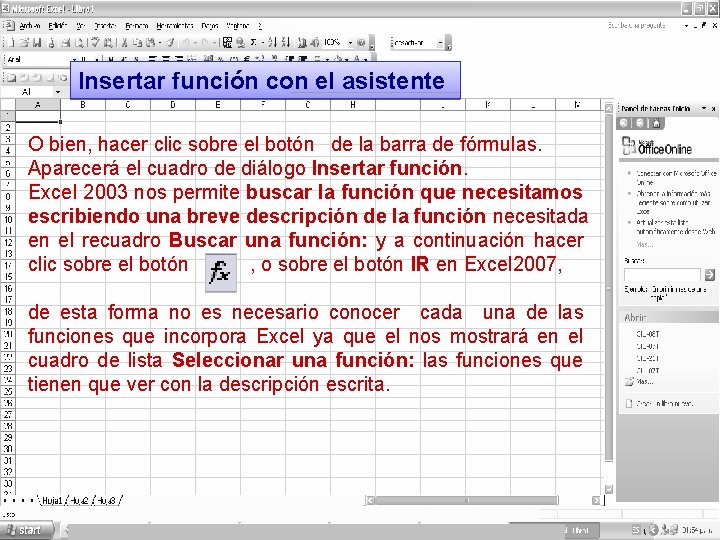Click the open folder icon beside lower Más...
The width and height of the screenshot is (720, 540).
(x=629, y=381)
